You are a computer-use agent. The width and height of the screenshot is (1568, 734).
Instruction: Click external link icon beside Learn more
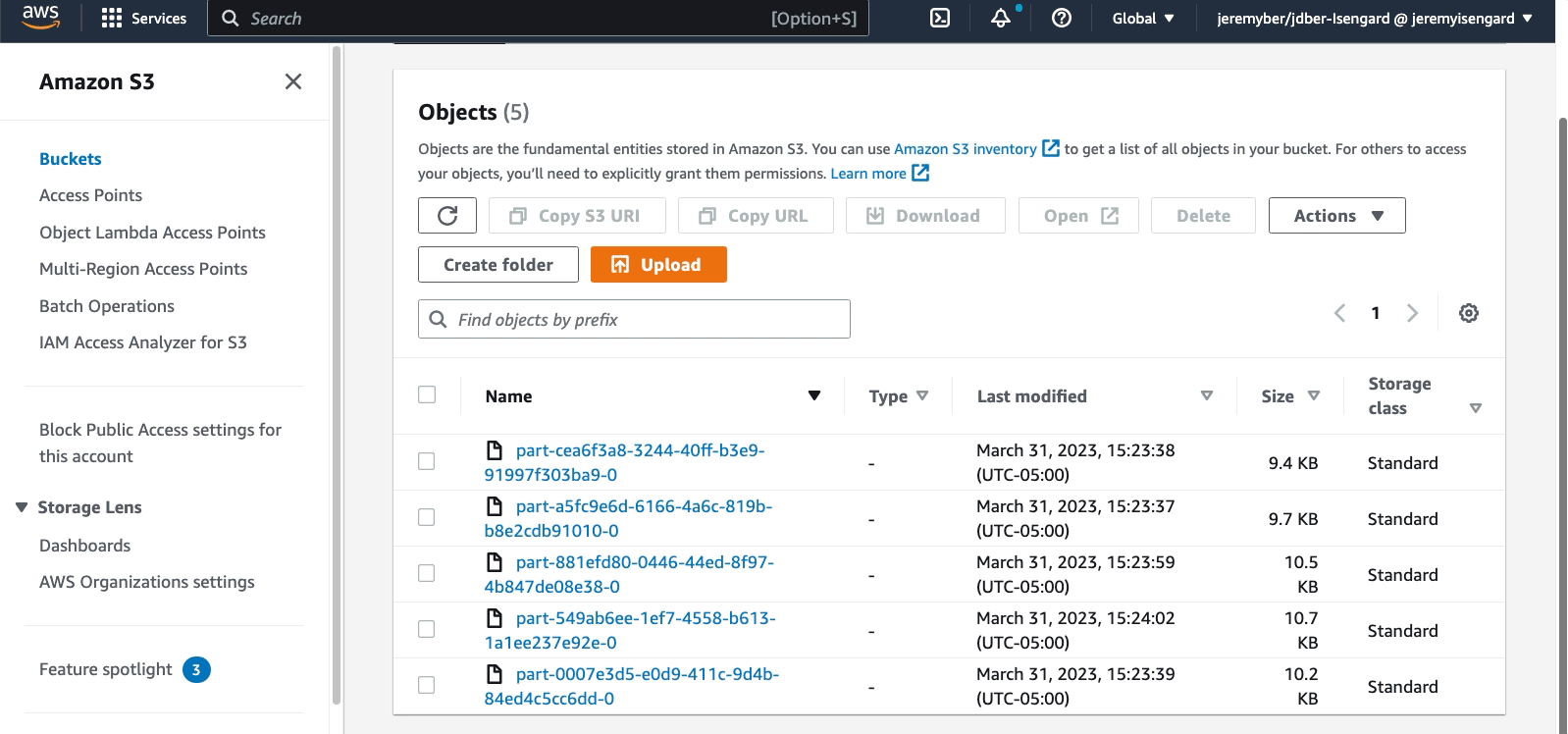click(x=920, y=174)
